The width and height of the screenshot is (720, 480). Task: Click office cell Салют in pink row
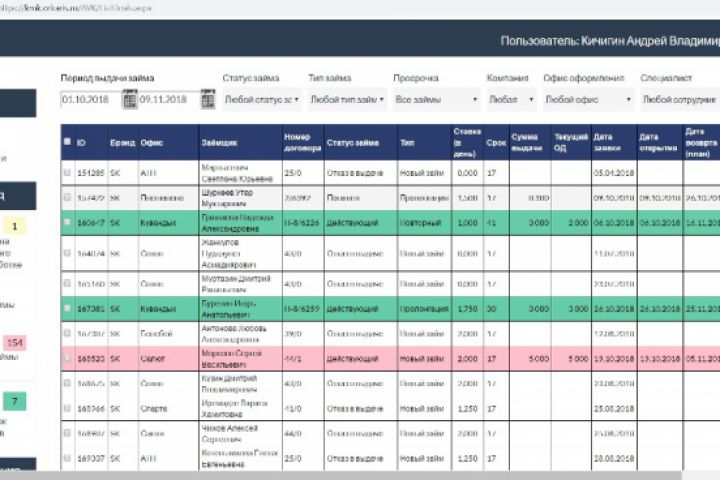(x=152, y=359)
